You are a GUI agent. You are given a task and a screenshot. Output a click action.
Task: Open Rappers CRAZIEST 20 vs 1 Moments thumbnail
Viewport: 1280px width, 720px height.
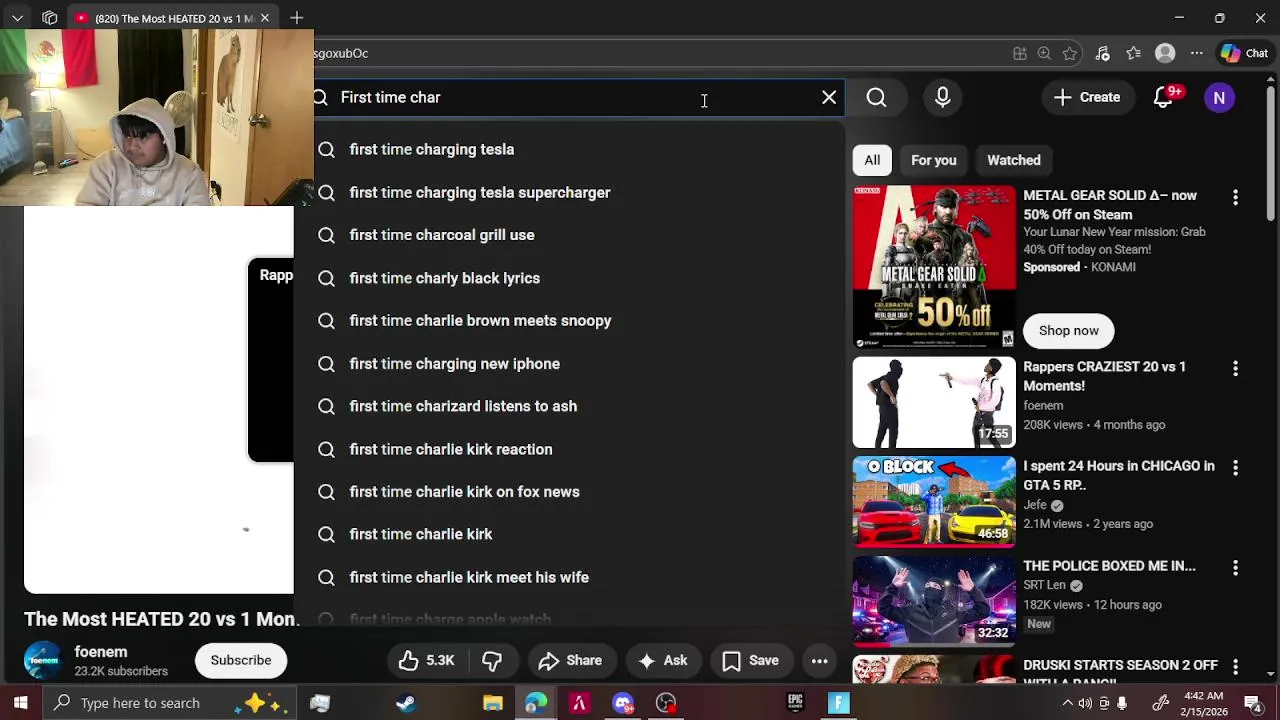934,402
